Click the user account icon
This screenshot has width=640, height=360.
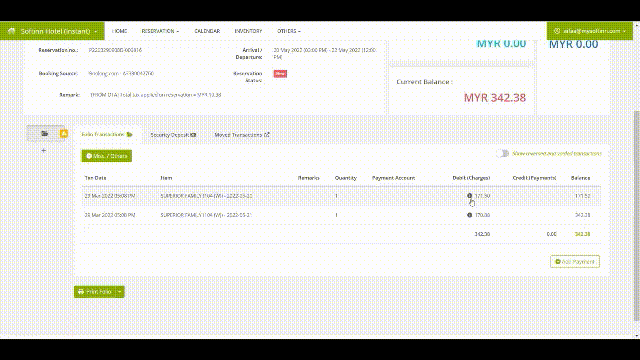[x=556, y=31]
